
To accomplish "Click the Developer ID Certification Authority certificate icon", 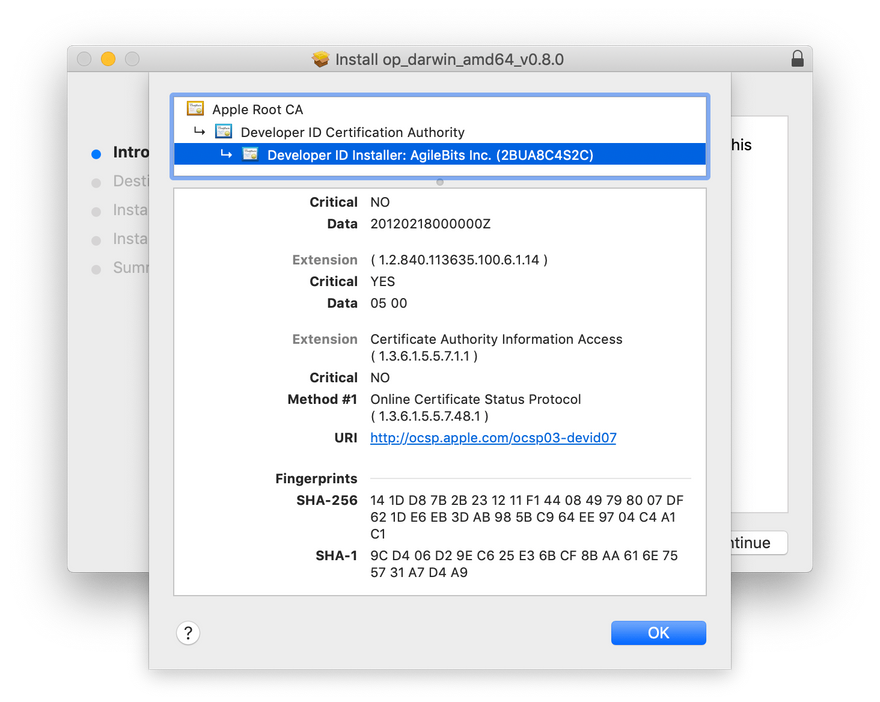I will pyautogui.click(x=223, y=132).
